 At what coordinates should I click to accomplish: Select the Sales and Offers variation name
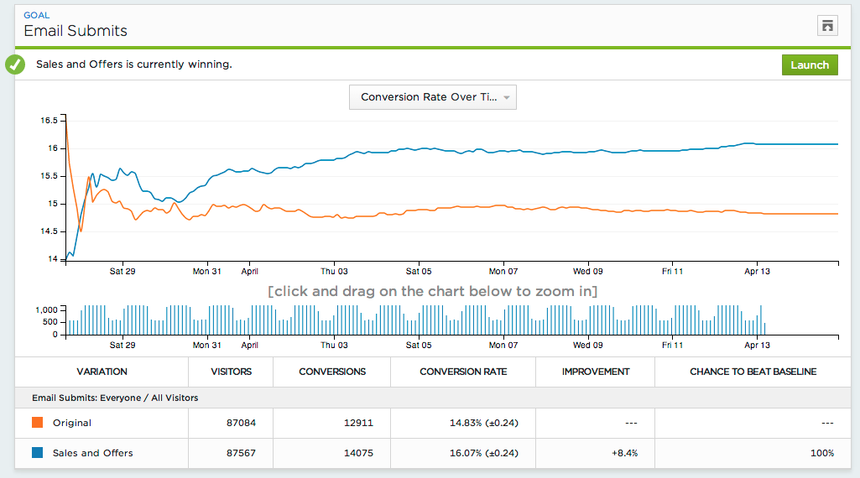(x=93, y=453)
